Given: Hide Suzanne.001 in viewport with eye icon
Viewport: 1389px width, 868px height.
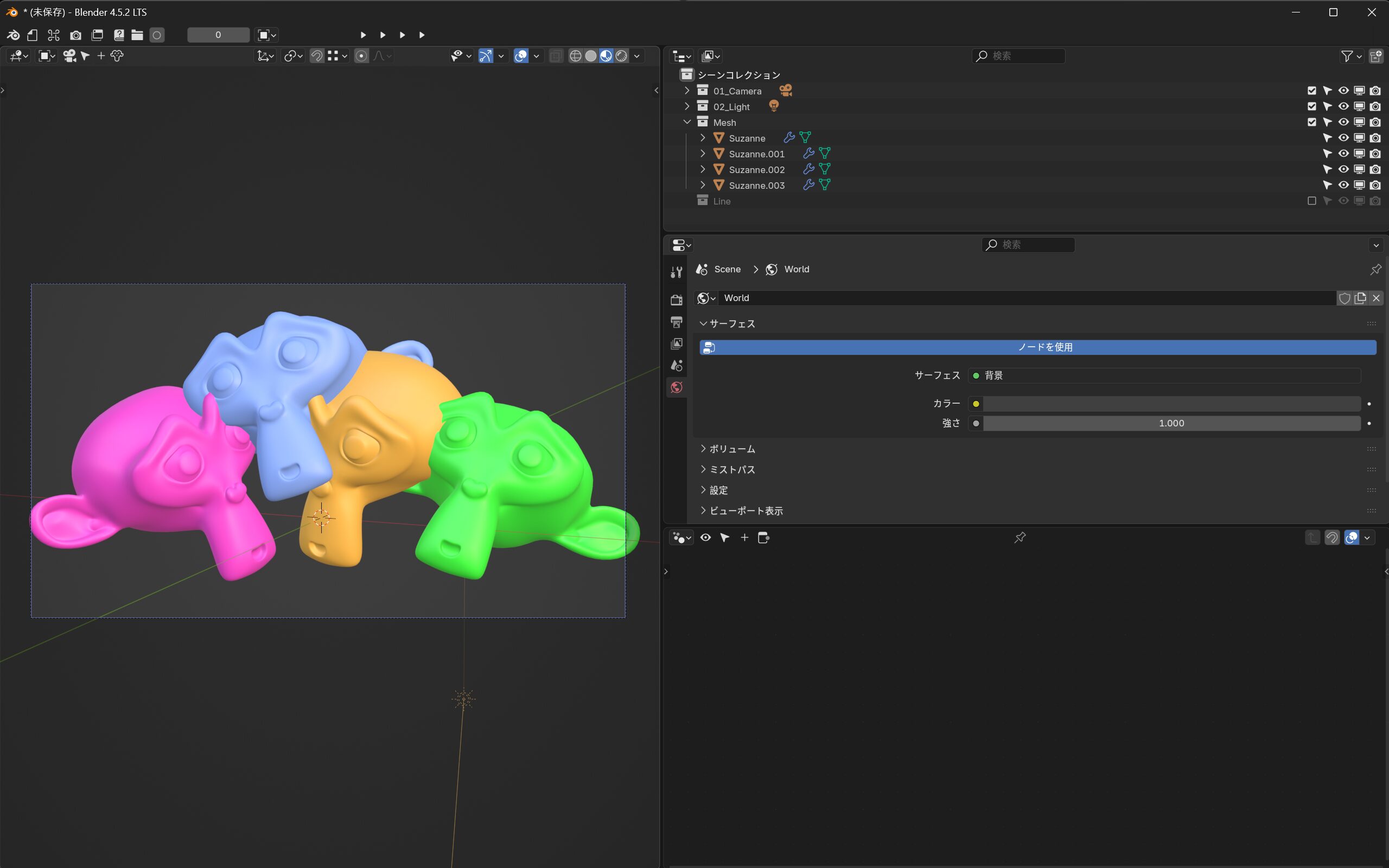Looking at the screenshot, I should pos(1343,154).
